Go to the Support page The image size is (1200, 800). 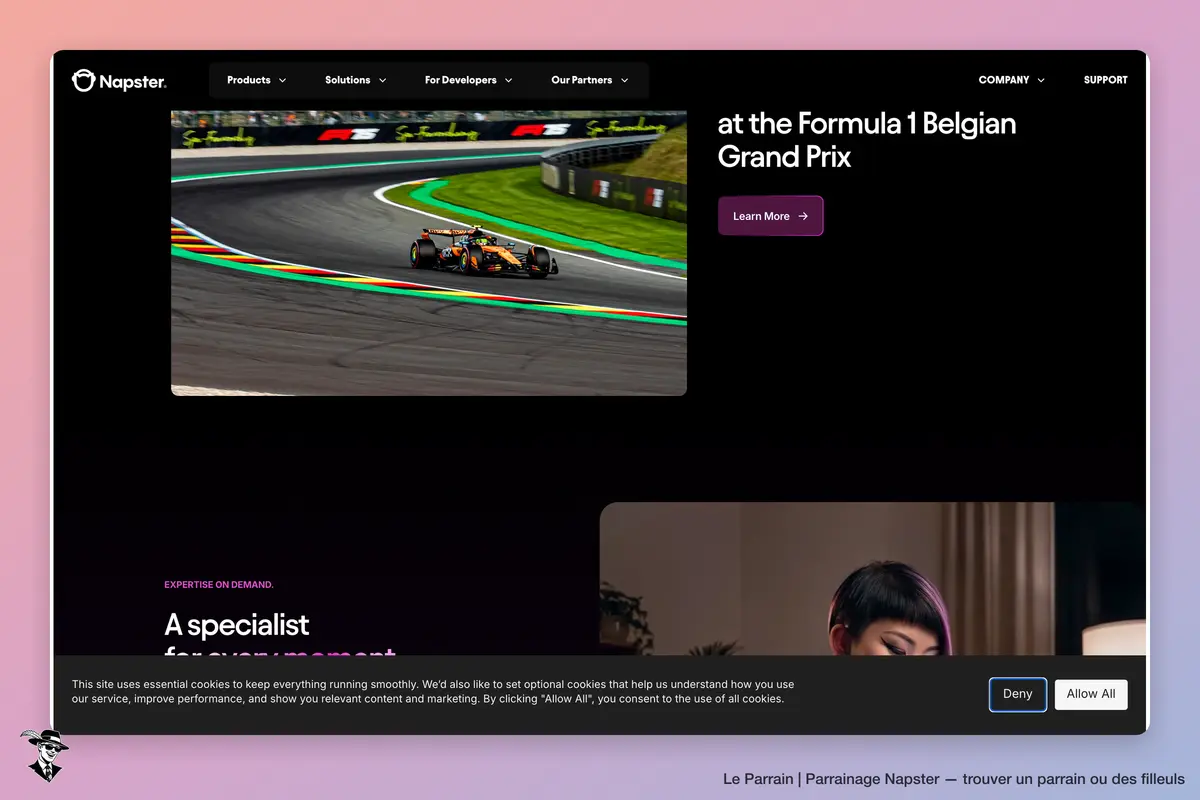1105,80
